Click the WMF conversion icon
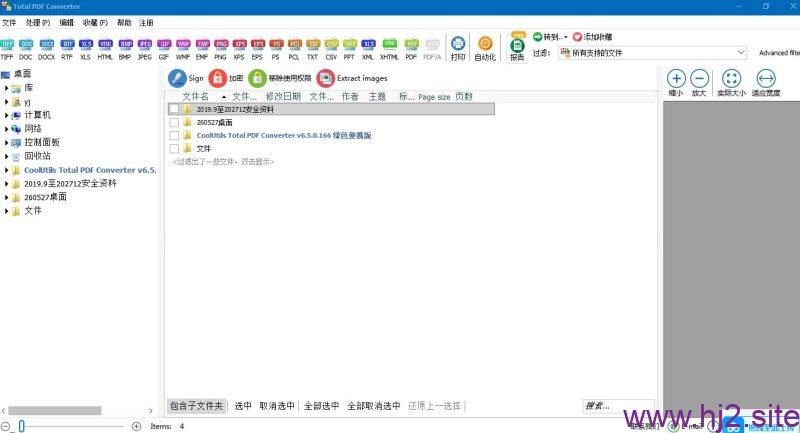Viewport: 800px width, 433px height. [183, 49]
